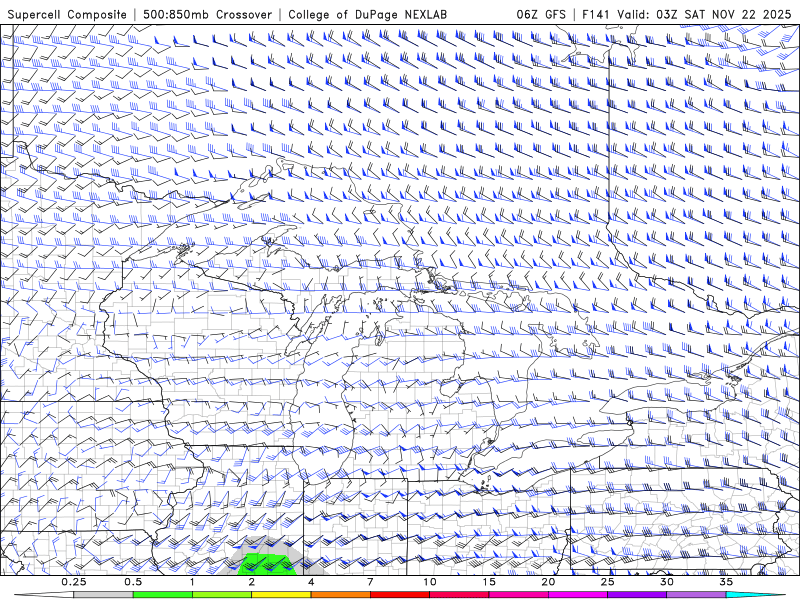Click the legend value 7
This screenshot has height=600, width=800.
(x=370, y=582)
